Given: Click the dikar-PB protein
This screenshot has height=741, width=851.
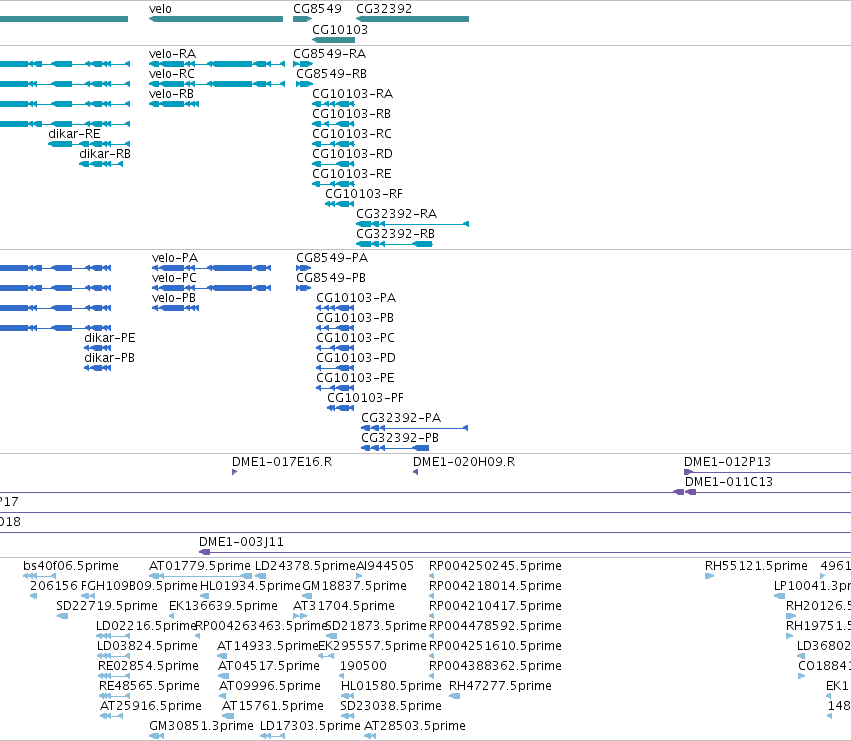Looking at the screenshot, I should click(x=98, y=369).
